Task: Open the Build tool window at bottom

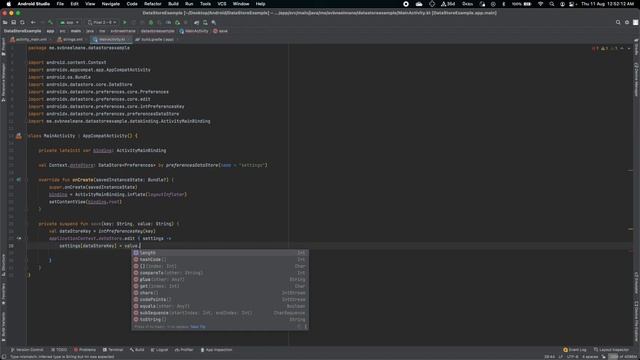Action: tap(137, 350)
